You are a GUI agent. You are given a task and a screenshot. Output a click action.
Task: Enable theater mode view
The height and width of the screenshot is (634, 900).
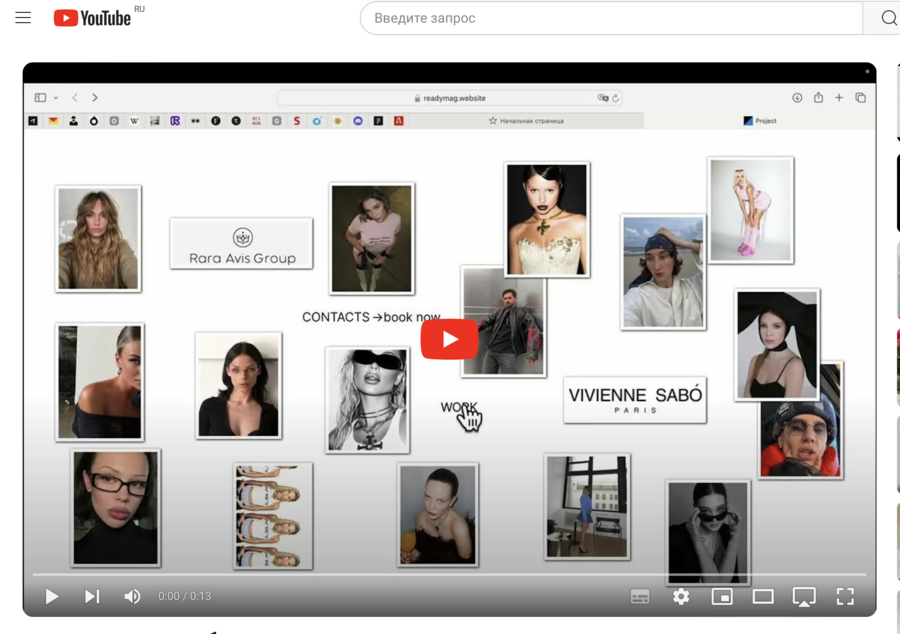[763, 597]
